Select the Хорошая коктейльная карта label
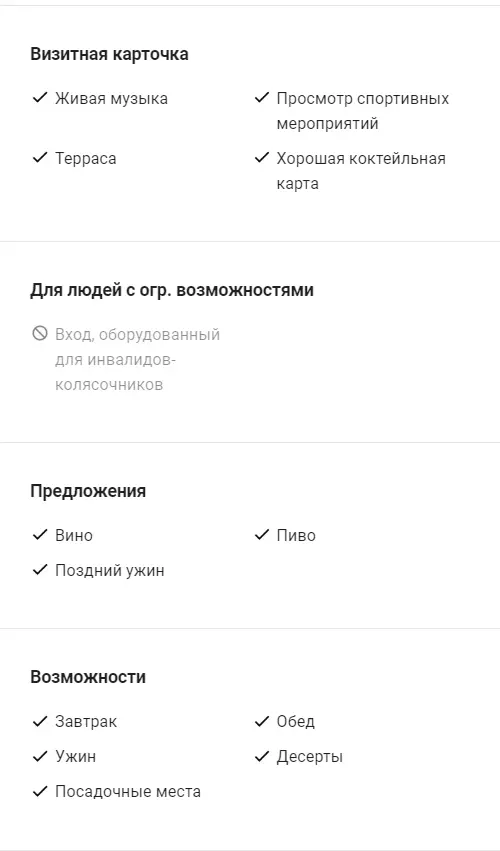Image resolution: width=500 pixels, height=851 pixels. (361, 171)
